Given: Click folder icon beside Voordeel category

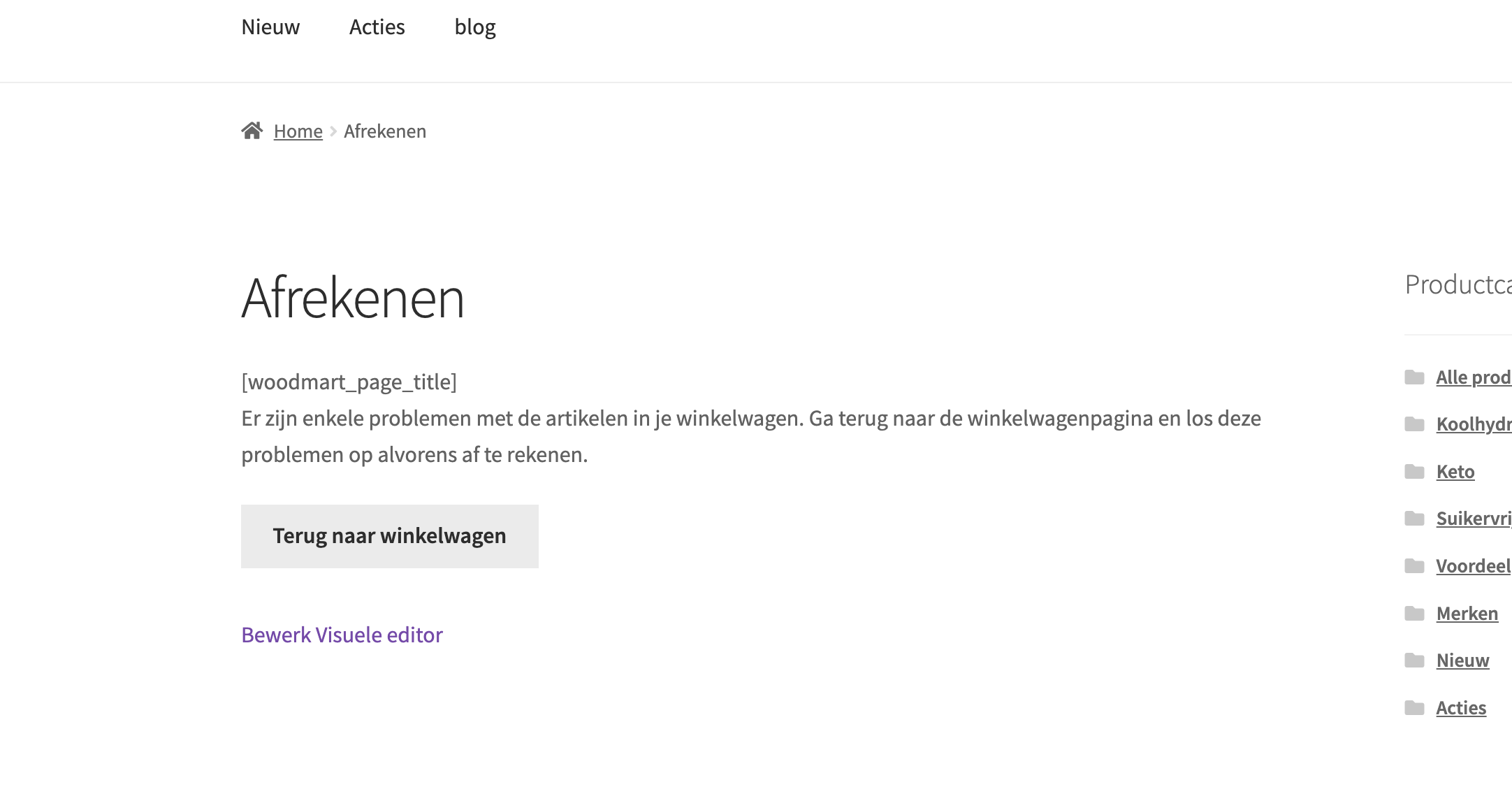Looking at the screenshot, I should [x=1414, y=566].
